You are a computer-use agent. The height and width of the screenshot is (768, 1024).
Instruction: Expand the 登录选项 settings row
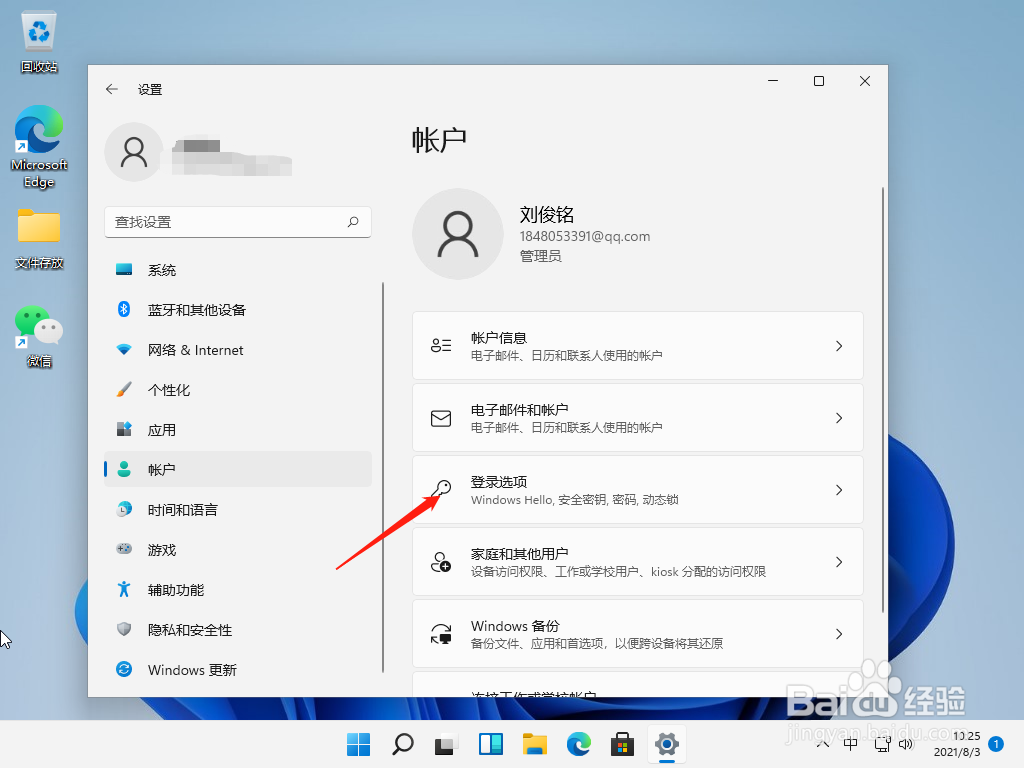click(637, 489)
